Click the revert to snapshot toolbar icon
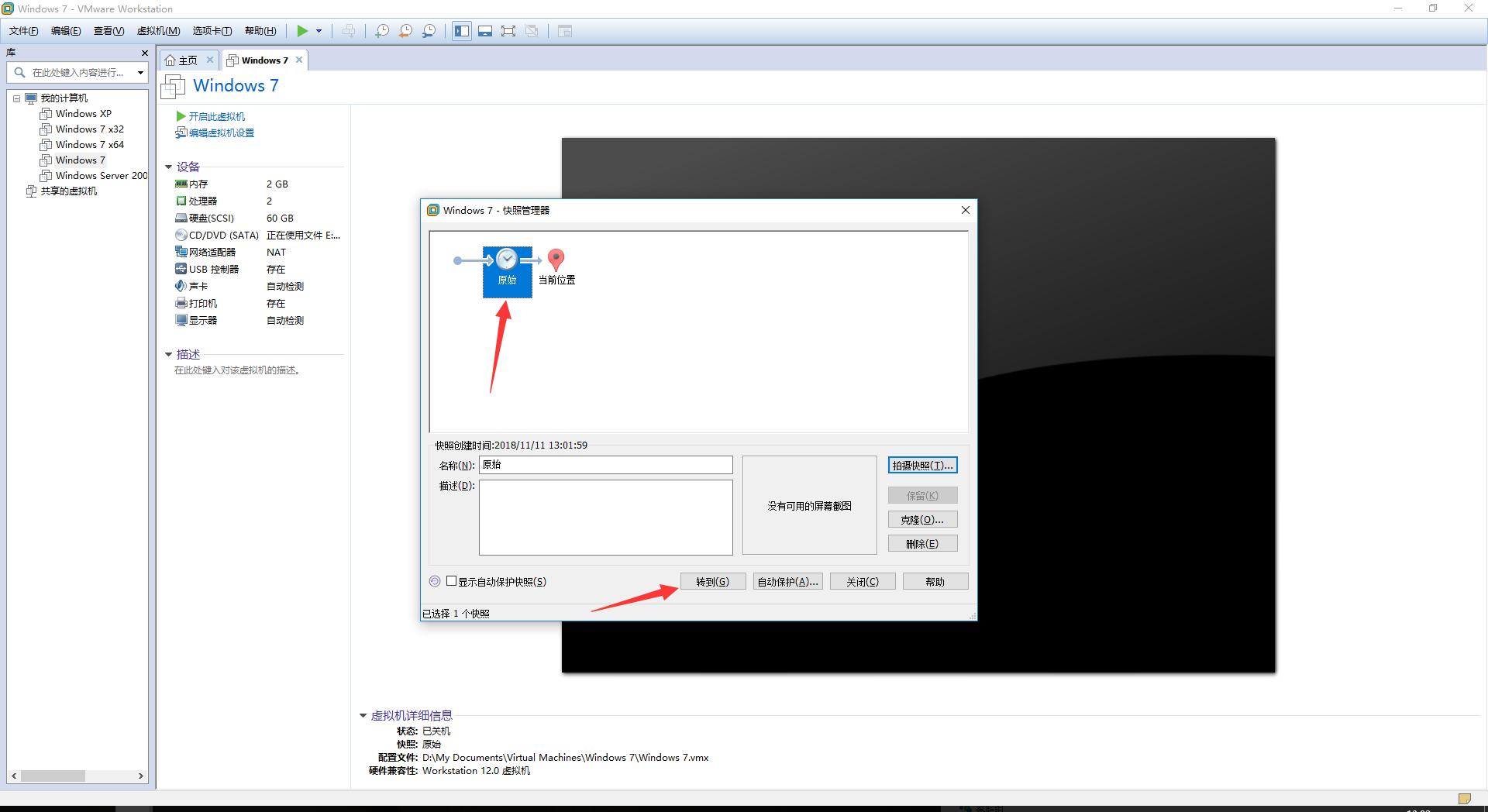Viewport: 1488px width, 812px height. point(405,31)
